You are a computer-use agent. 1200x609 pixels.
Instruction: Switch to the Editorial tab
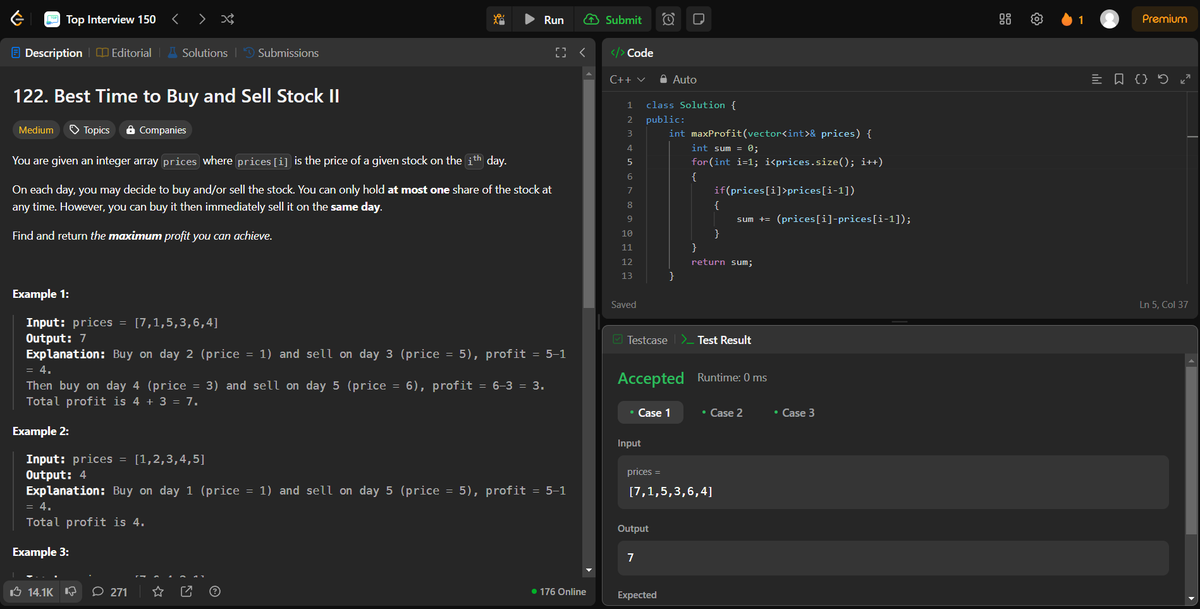[125, 53]
